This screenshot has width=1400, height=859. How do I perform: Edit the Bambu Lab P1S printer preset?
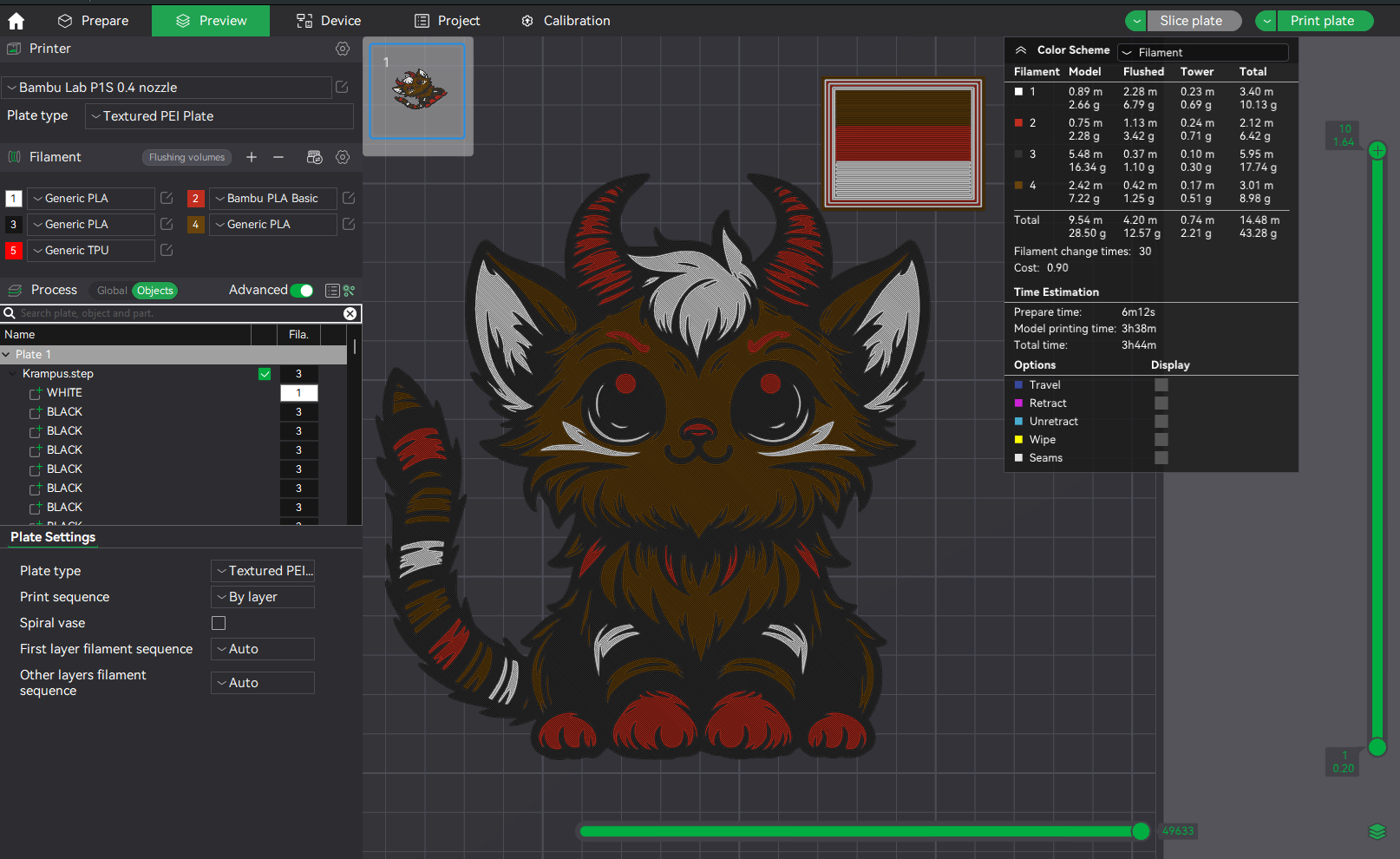[x=342, y=87]
